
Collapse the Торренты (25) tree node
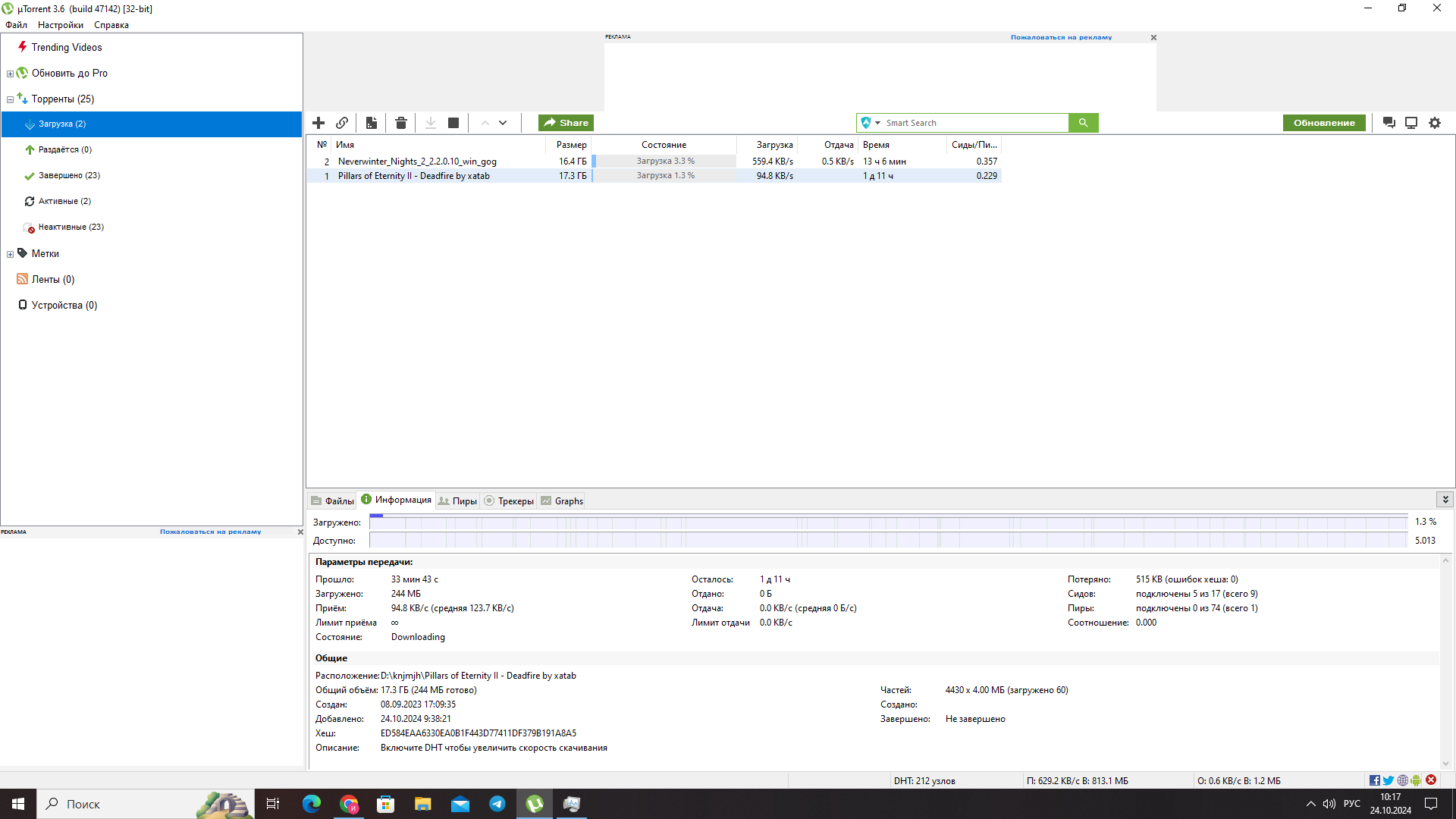10,99
